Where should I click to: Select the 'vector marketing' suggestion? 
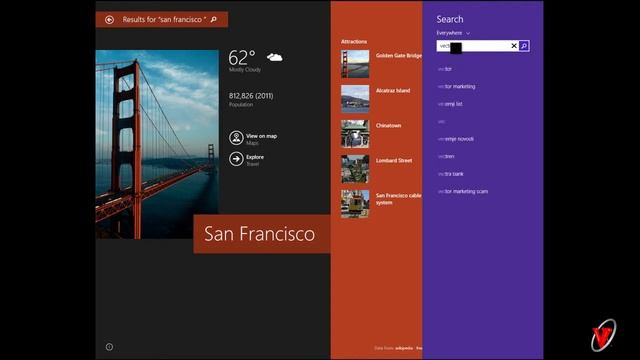click(x=456, y=87)
